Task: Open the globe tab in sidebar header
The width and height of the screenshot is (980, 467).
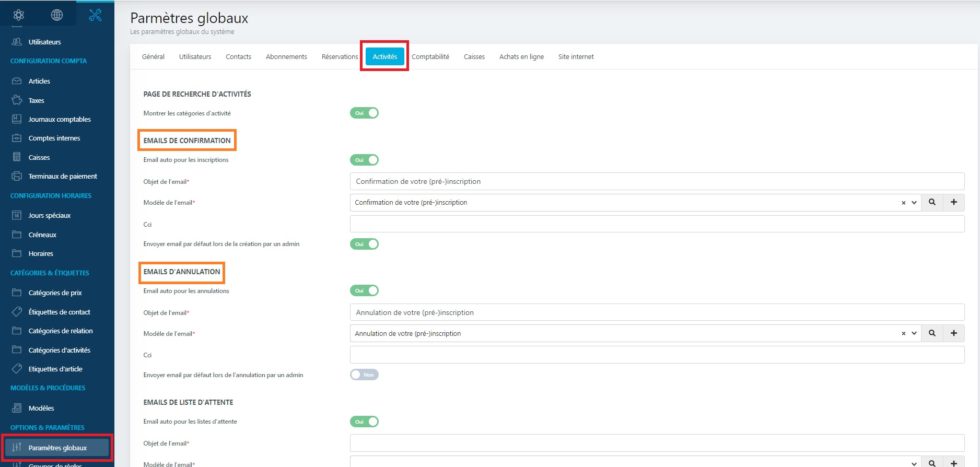Action: click(57, 15)
